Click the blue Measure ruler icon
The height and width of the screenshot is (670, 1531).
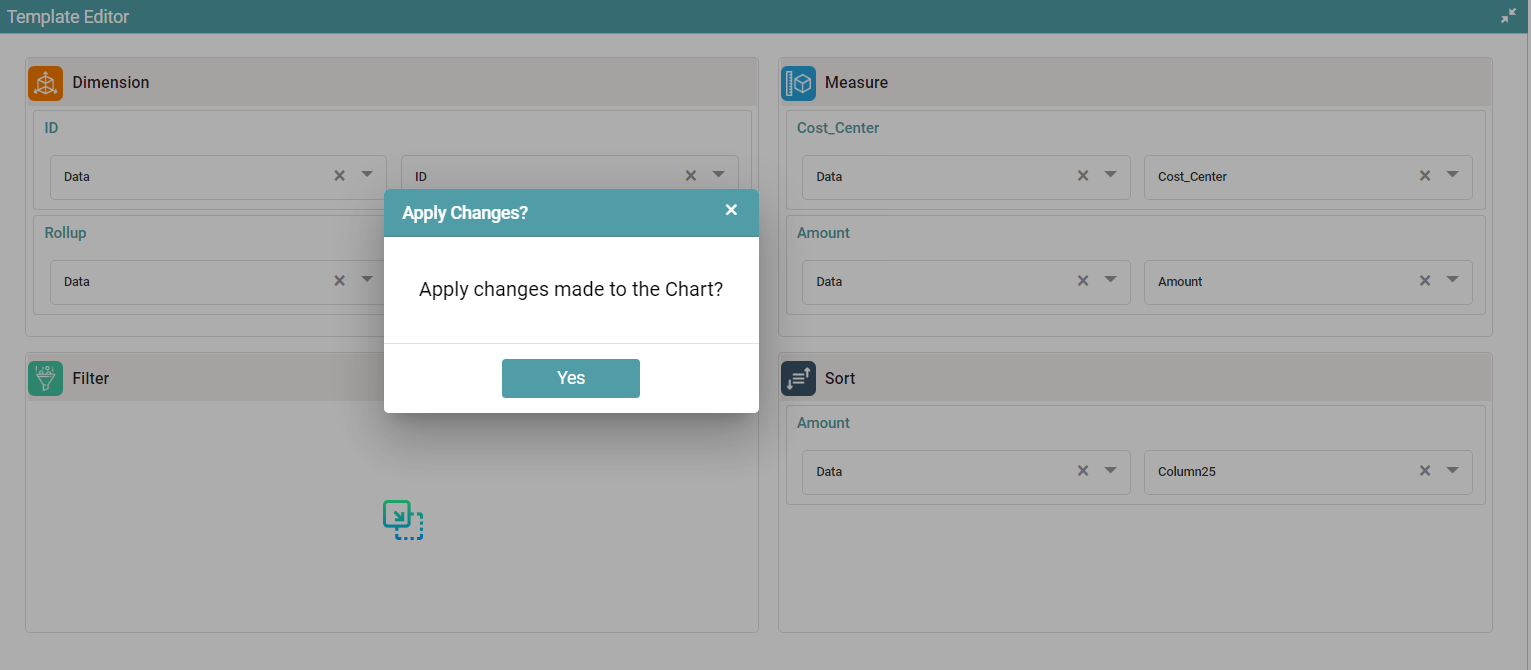[798, 83]
